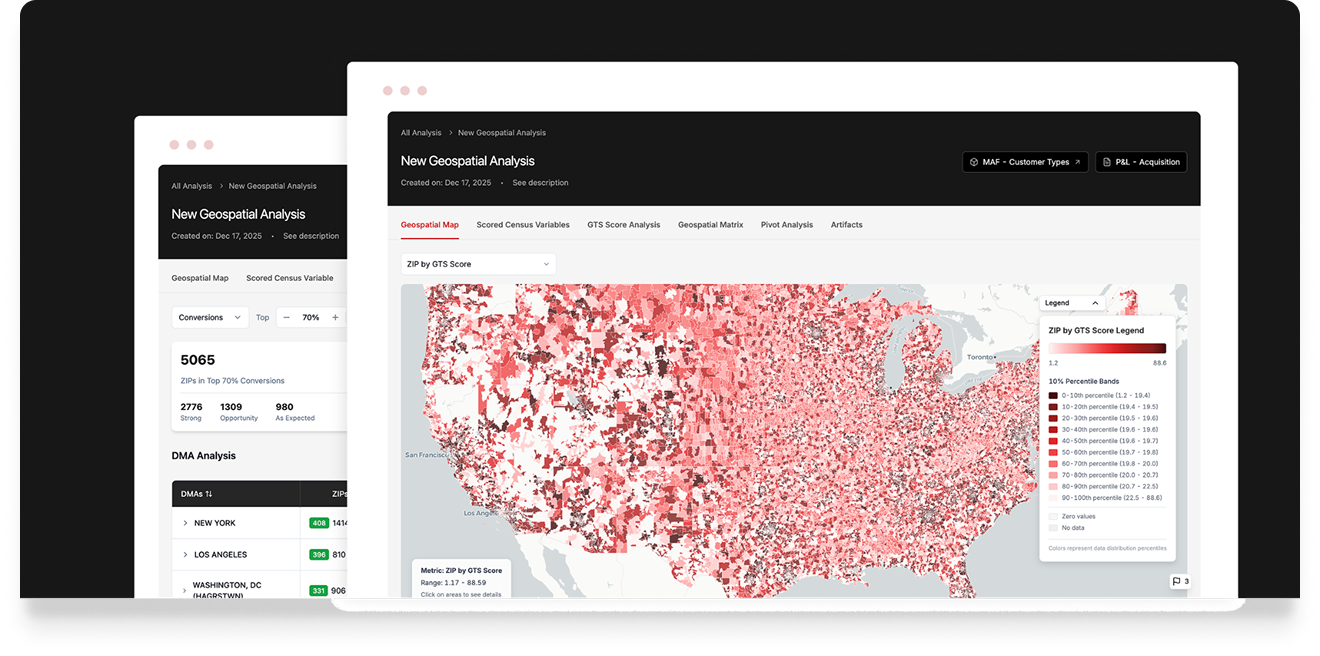Open the MAF - Customer Types button
This screenshot has height=656, width=1320.
[1025, 162]
